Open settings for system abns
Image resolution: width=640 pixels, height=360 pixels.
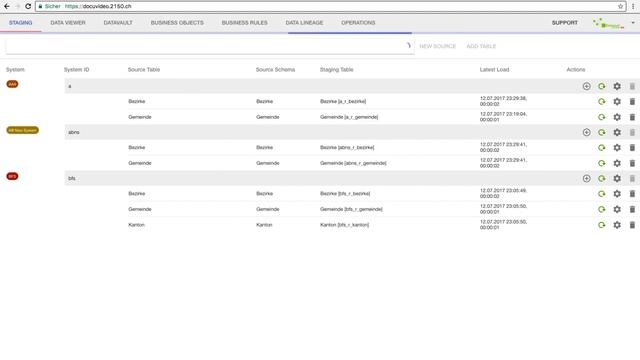coord(617,132)
